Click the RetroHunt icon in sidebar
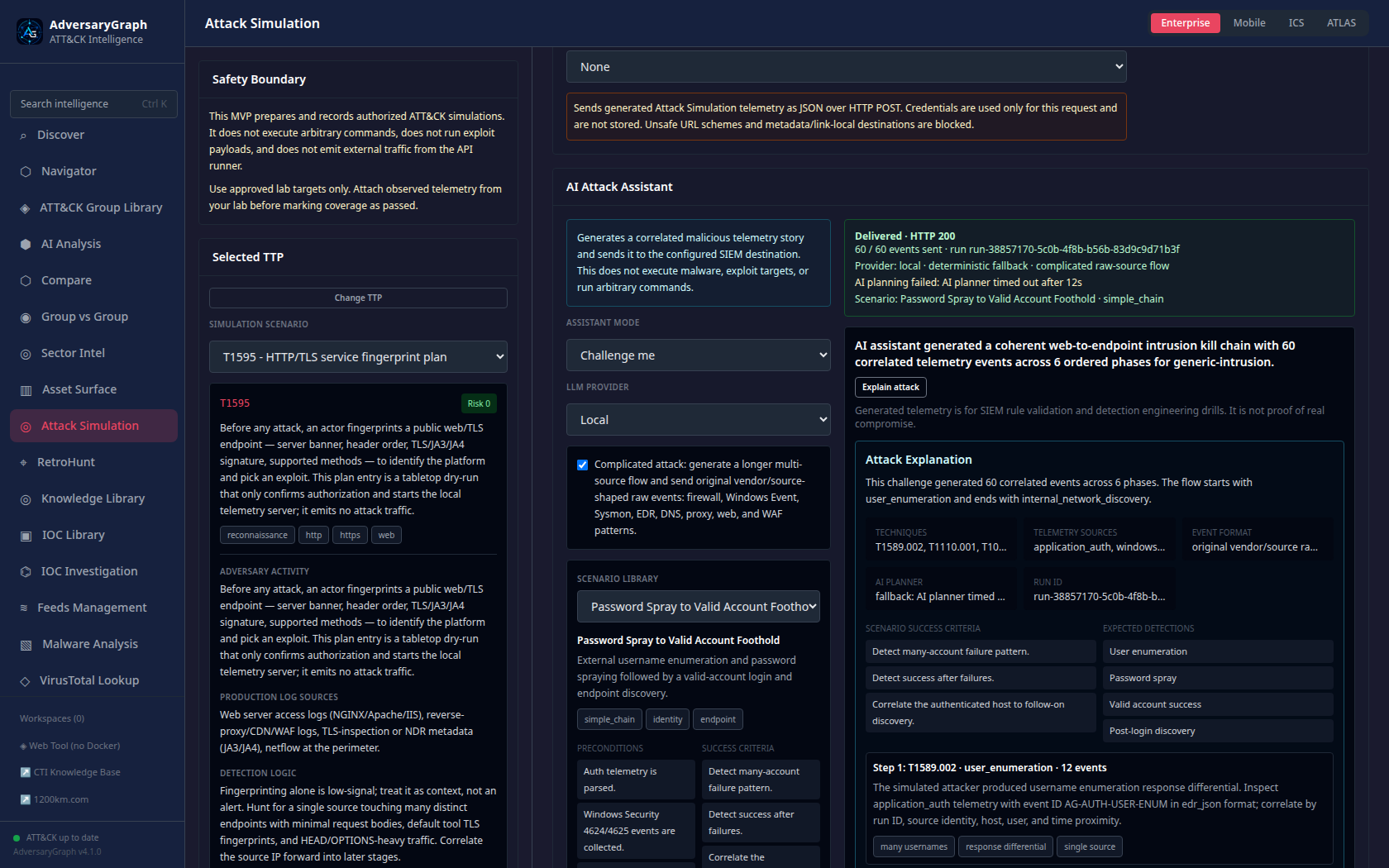The width and height of the screenshot is (1389, 868). (x=23, y=463)
